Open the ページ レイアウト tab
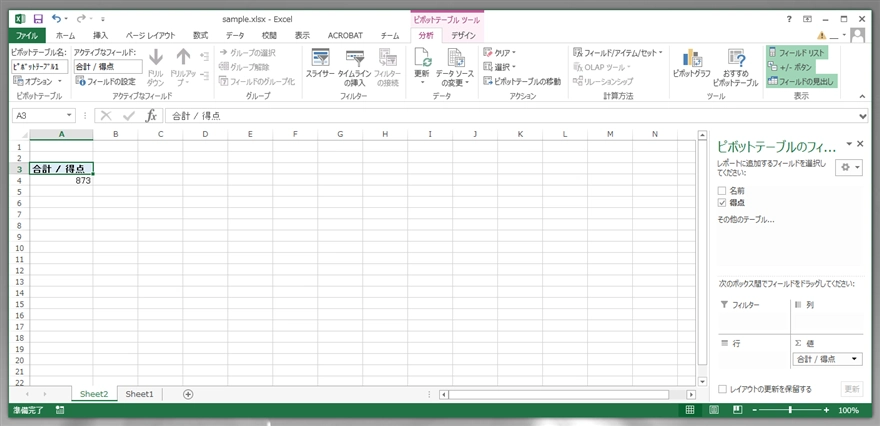The width and height of the screenshot is (880, 426). click(x=150, y=35)
